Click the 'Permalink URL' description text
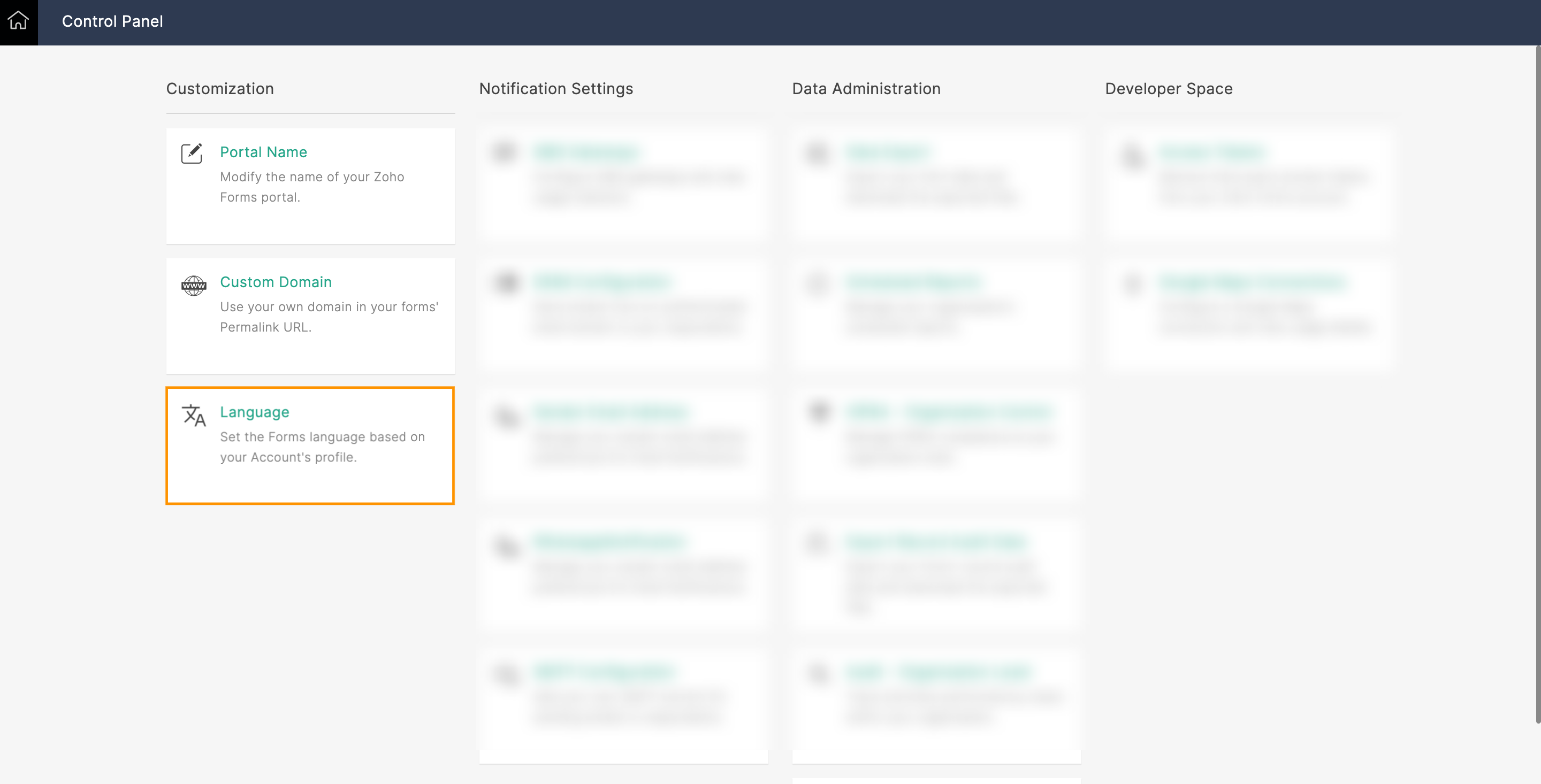 click(265, 327)
